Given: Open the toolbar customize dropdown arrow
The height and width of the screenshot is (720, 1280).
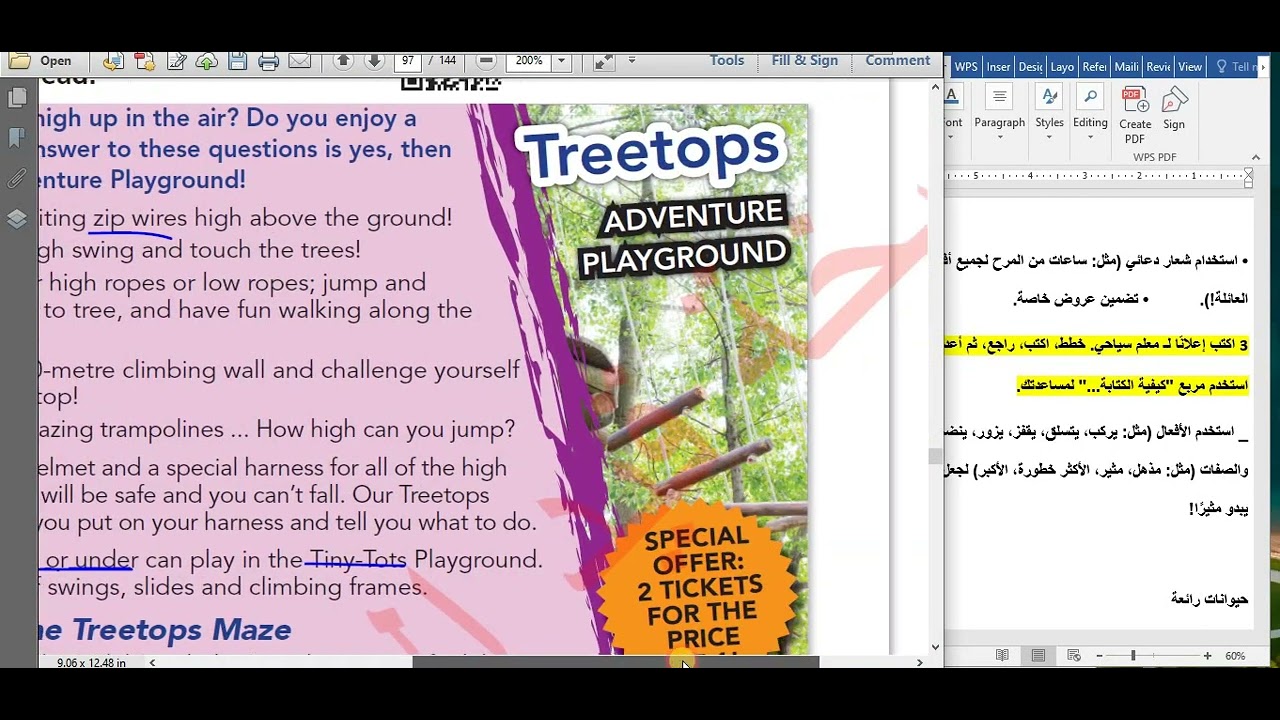Looking at the screenshot, I should pos(631,61).
